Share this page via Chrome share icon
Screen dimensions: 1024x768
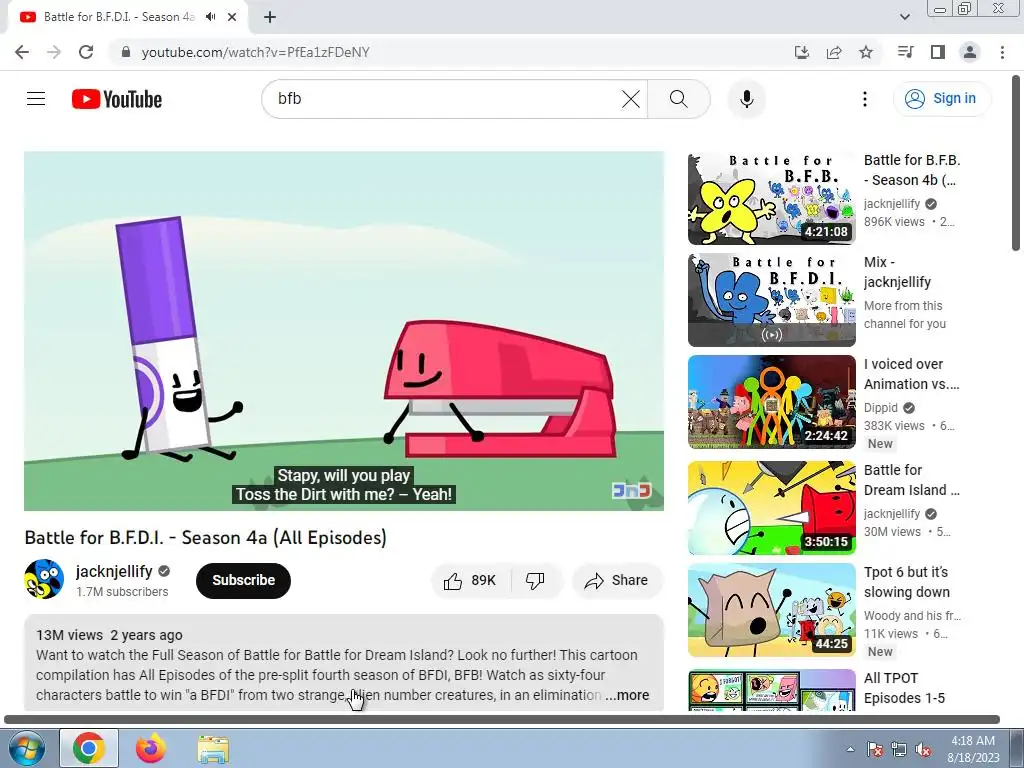(834, 52)
